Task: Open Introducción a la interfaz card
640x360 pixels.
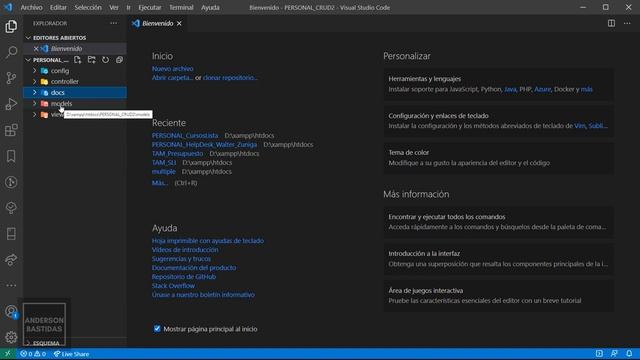Action: click(498, 259)
